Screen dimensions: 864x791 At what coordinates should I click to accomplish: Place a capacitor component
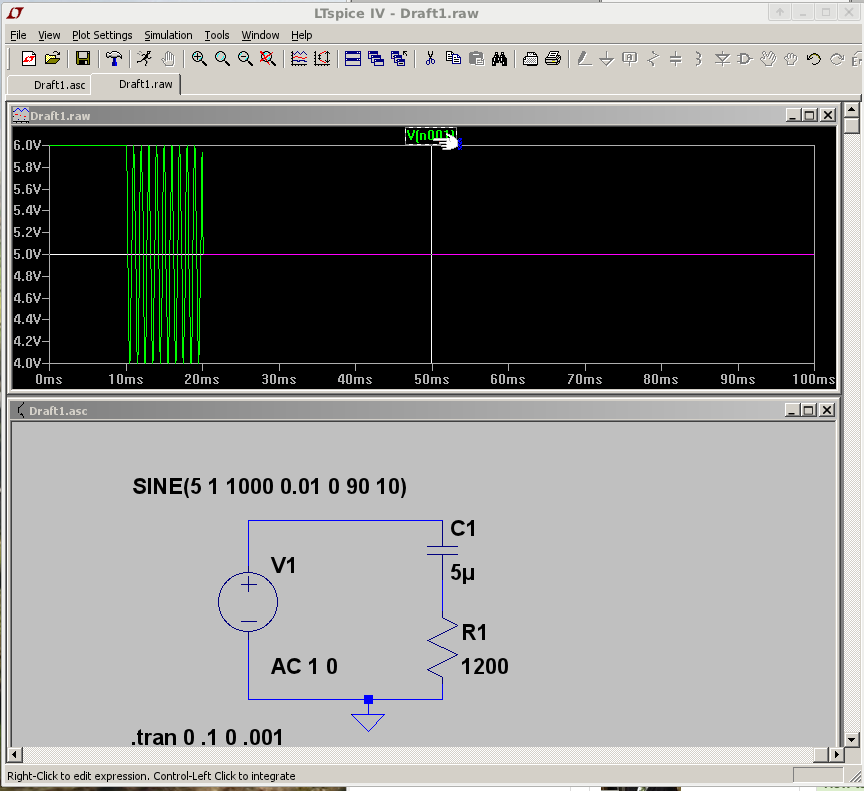(674, 59)
